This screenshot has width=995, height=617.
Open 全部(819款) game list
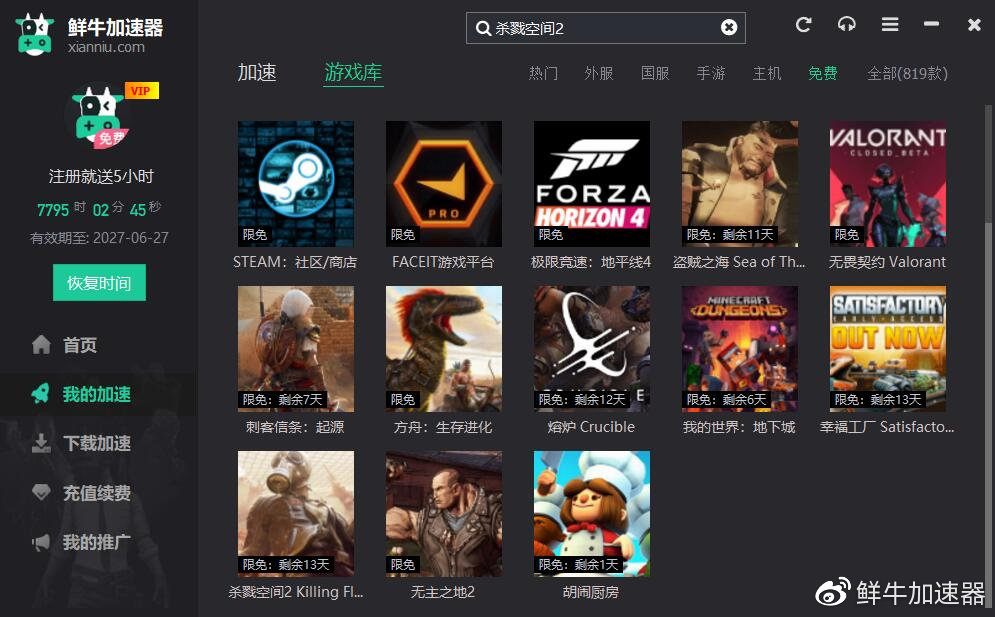(907, 73)
